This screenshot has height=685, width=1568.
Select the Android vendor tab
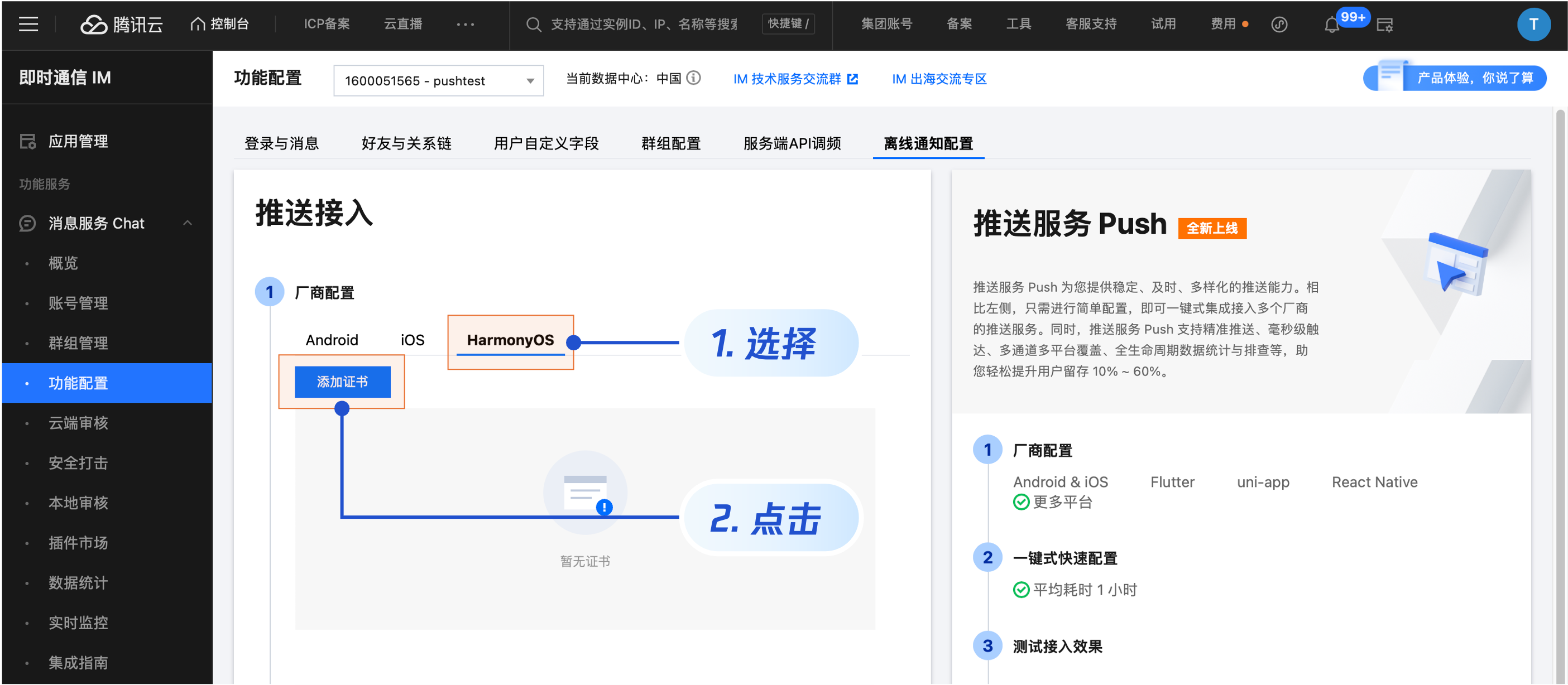click(331, 340)
